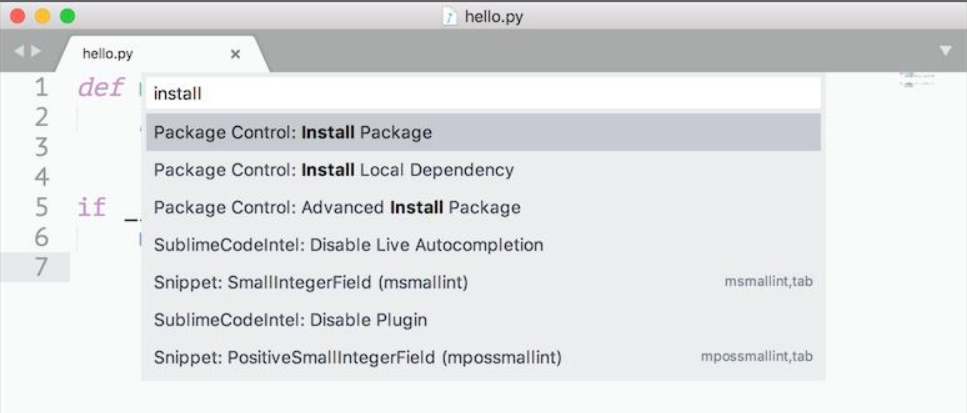This screenshot has height=413, width=967.
Task: Switch to the hello.py tab
Action: [x=108, y=54]
